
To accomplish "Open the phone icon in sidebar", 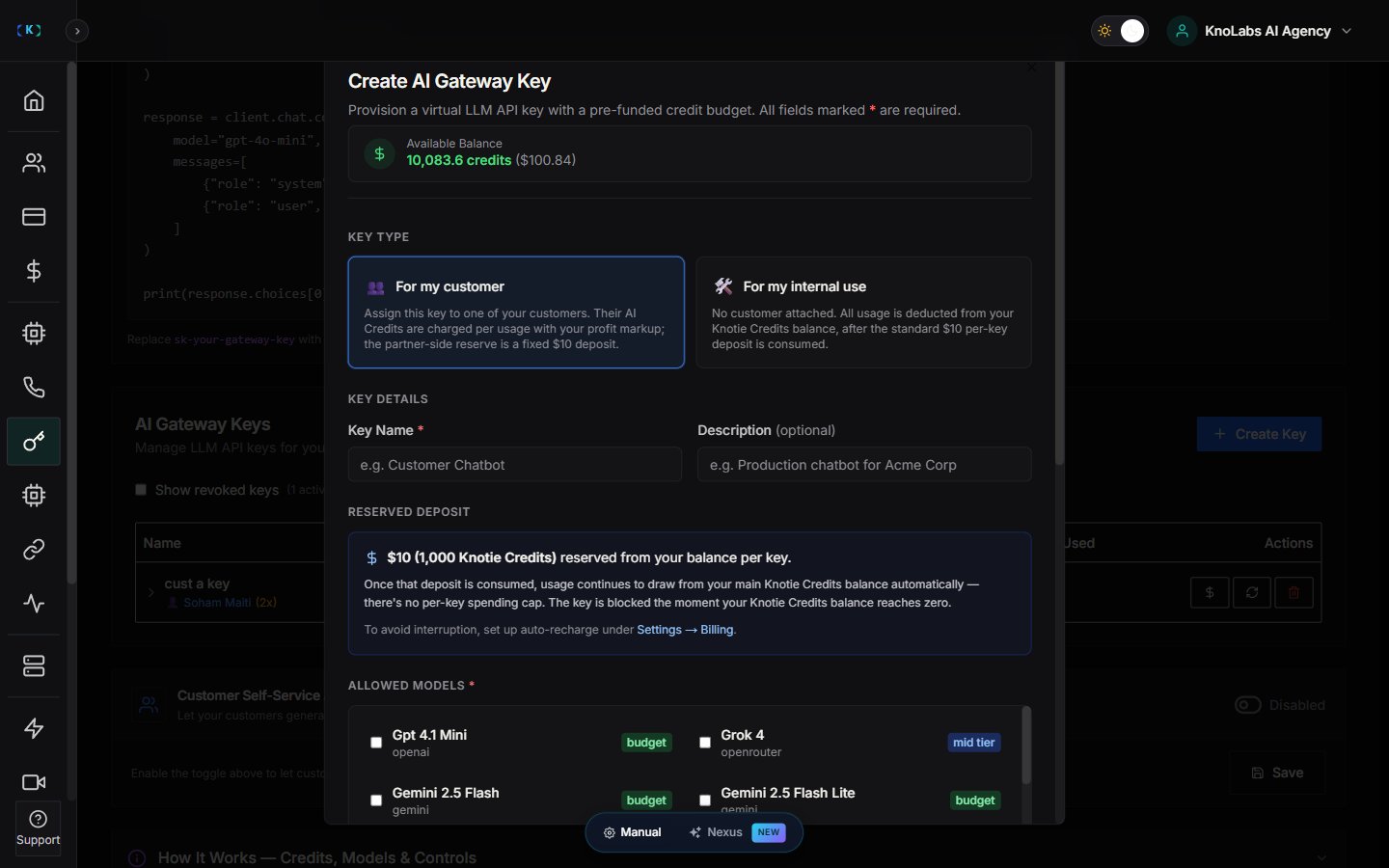I will [34, 388].
